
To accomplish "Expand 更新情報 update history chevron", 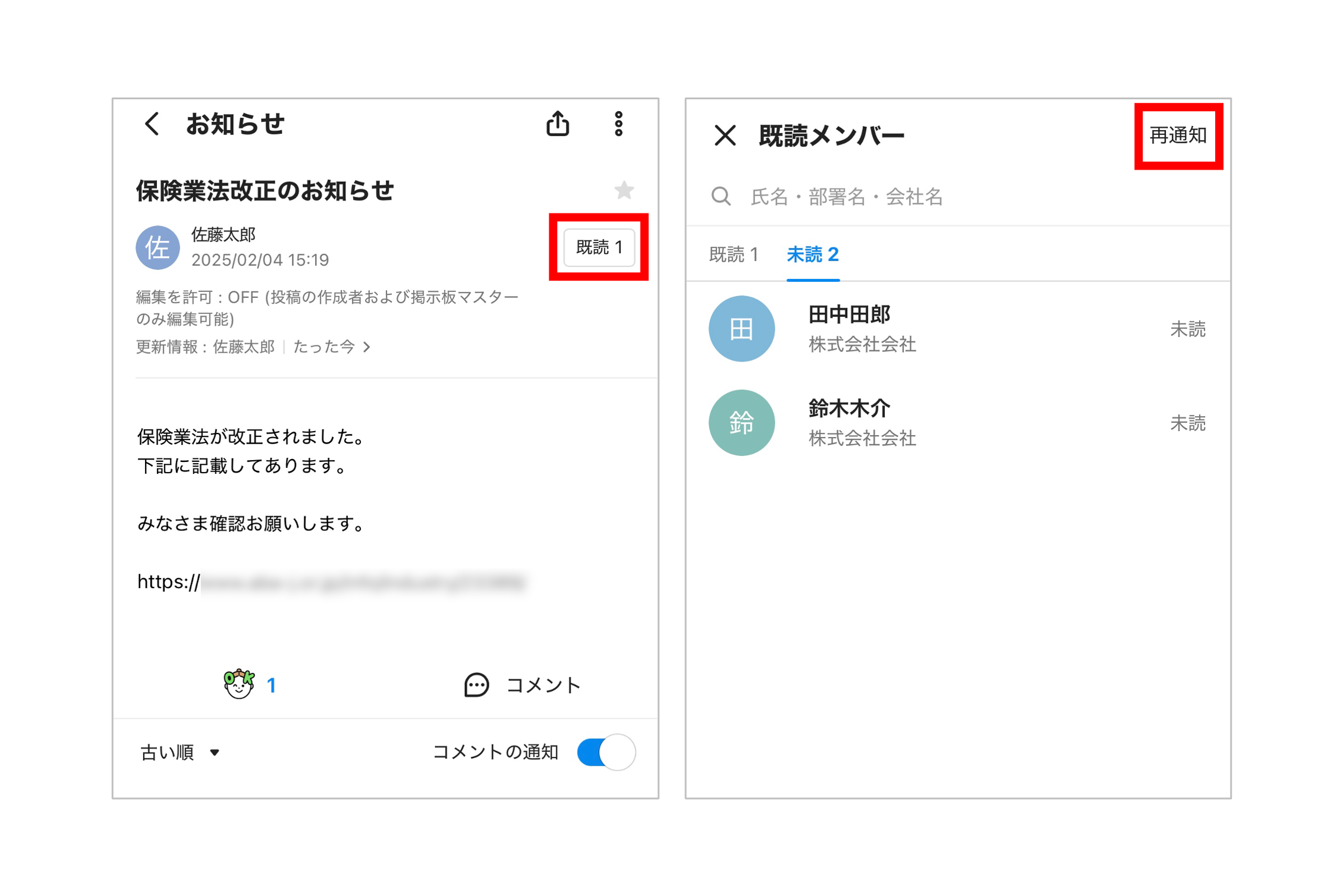I will pos(367,347).
